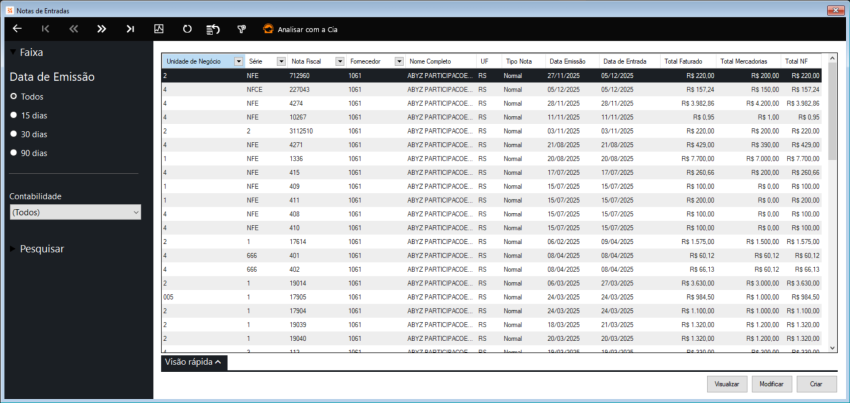Open the Contabilidade (Todos) combo box
The image size is (850, 403).
pos(75,213)
